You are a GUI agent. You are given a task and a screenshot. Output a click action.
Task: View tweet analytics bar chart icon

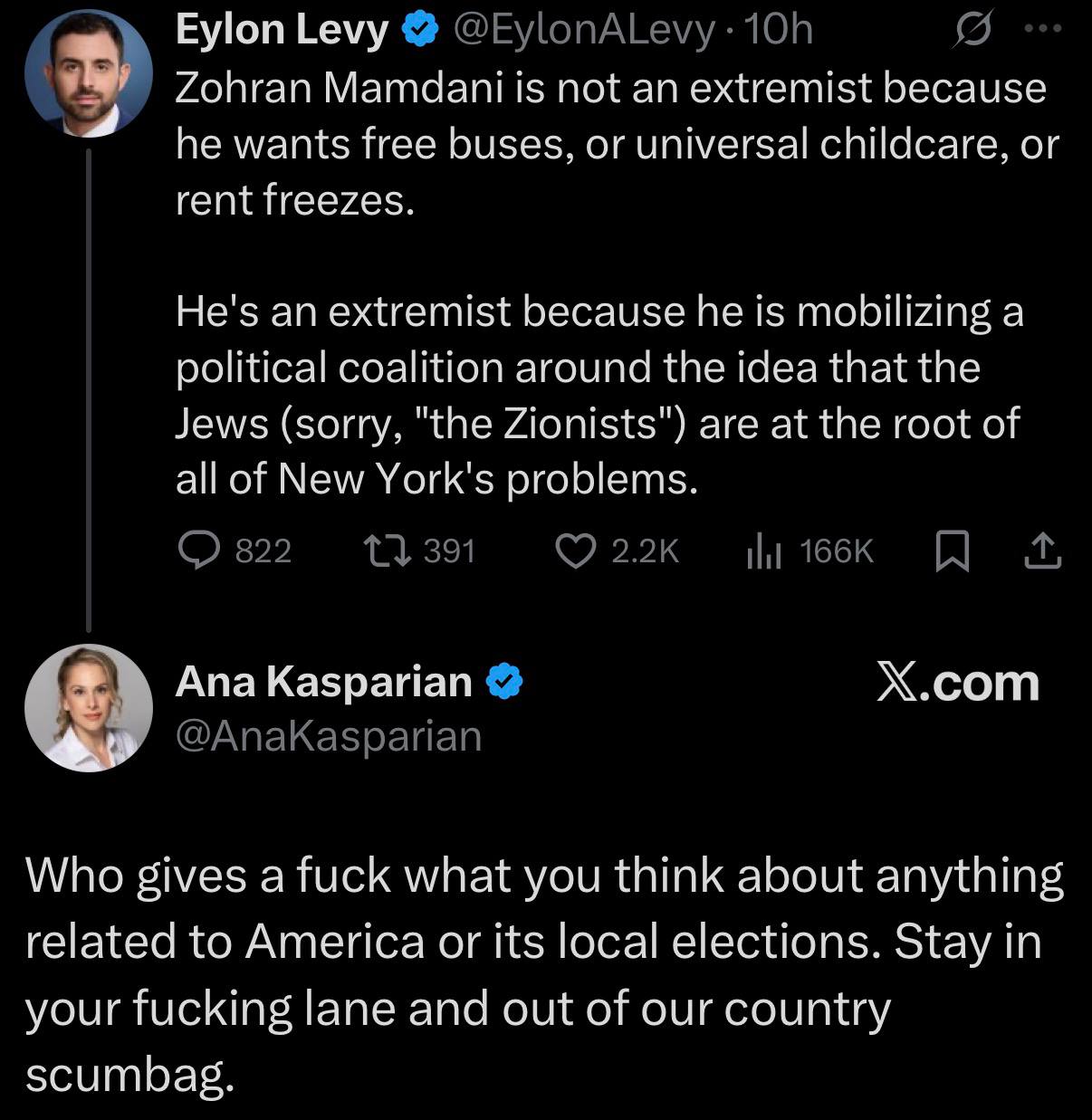click(763, 551)
